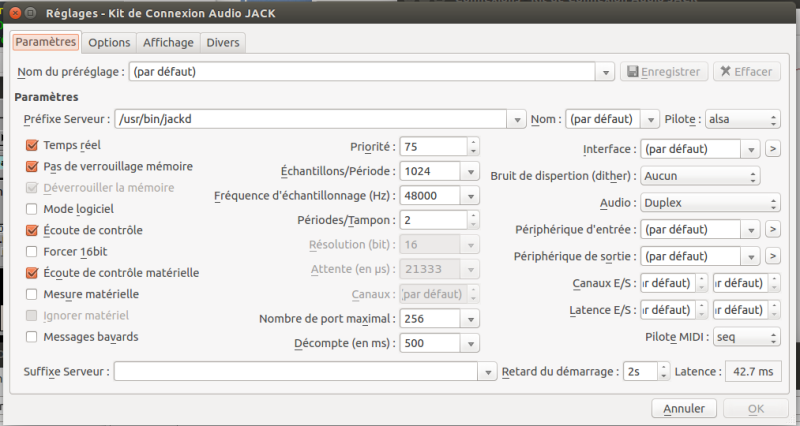Screen dimensions: 800x426
Task: Click the Interface '>' device picker button
Action: point(772,148)
